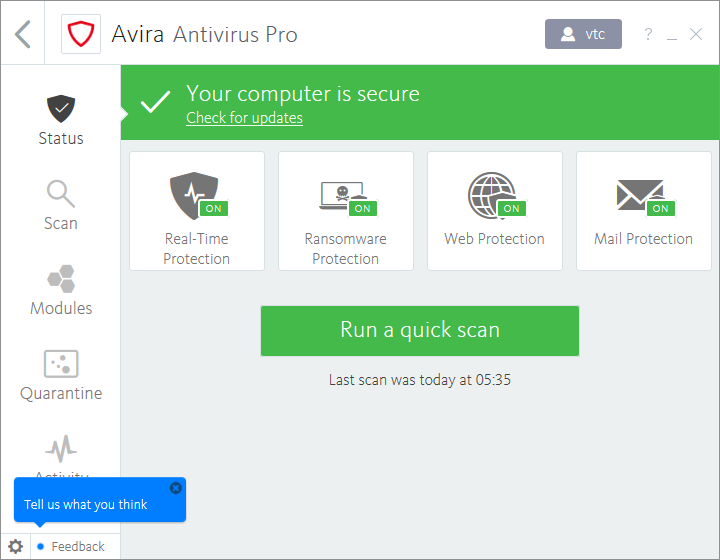The image size is (720, 560).
Task: Open help with the question mark icon
Action: coord(648,35)
